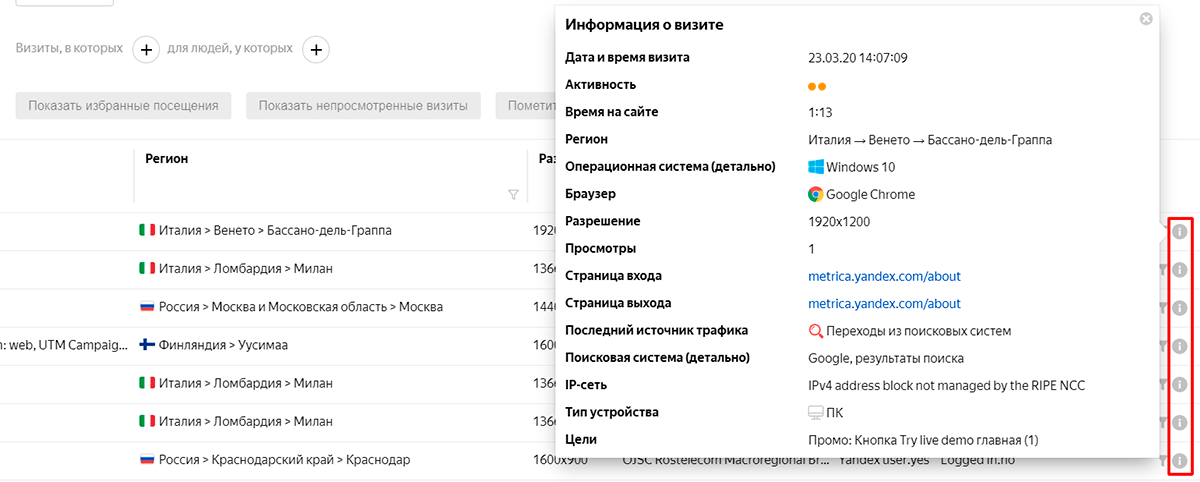This screenshot has width=1200, height=482.
Task: Click the Регион column header
Action: [167, 158]
